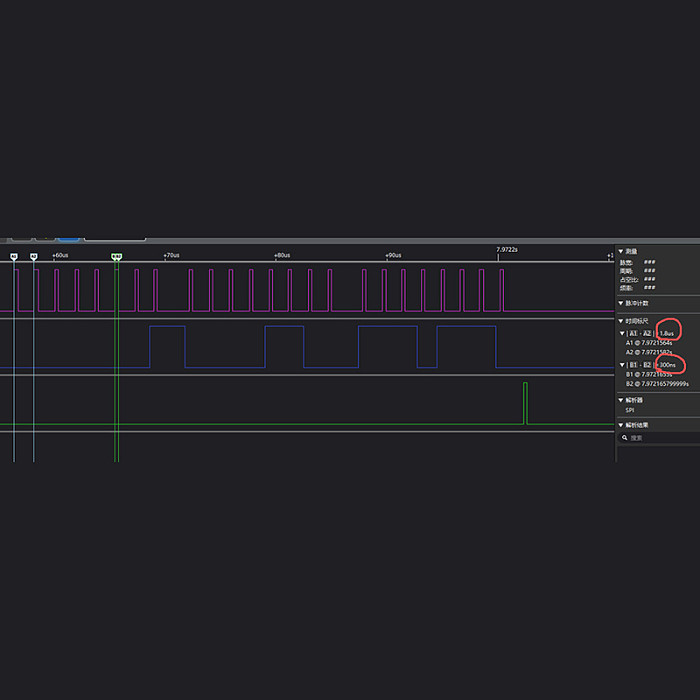The image size is (700, 700).
Task: Click the single green pulse on the bottom channel
Action: point(525,403)
